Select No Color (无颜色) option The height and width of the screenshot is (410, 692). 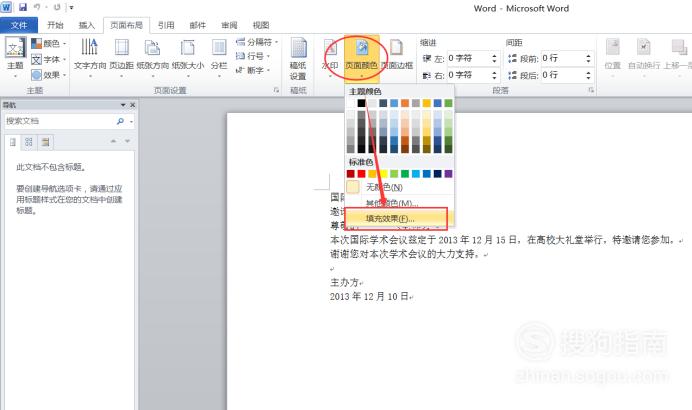tap(384, 187)
